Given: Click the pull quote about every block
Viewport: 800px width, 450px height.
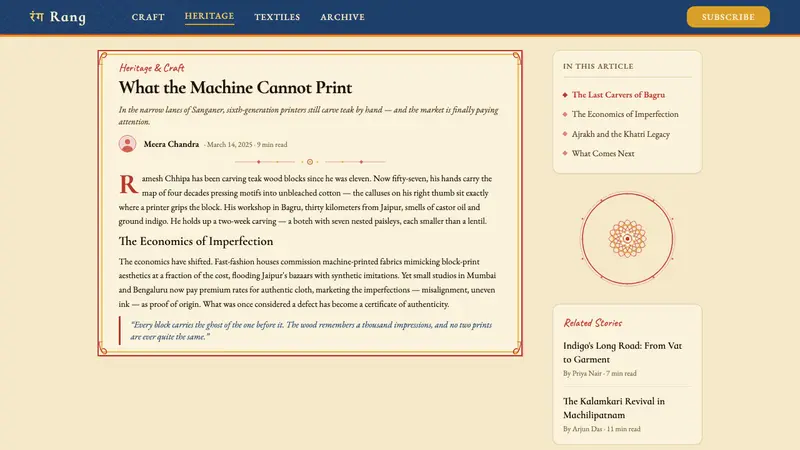Looking at the screenshot, I should 311,331.
